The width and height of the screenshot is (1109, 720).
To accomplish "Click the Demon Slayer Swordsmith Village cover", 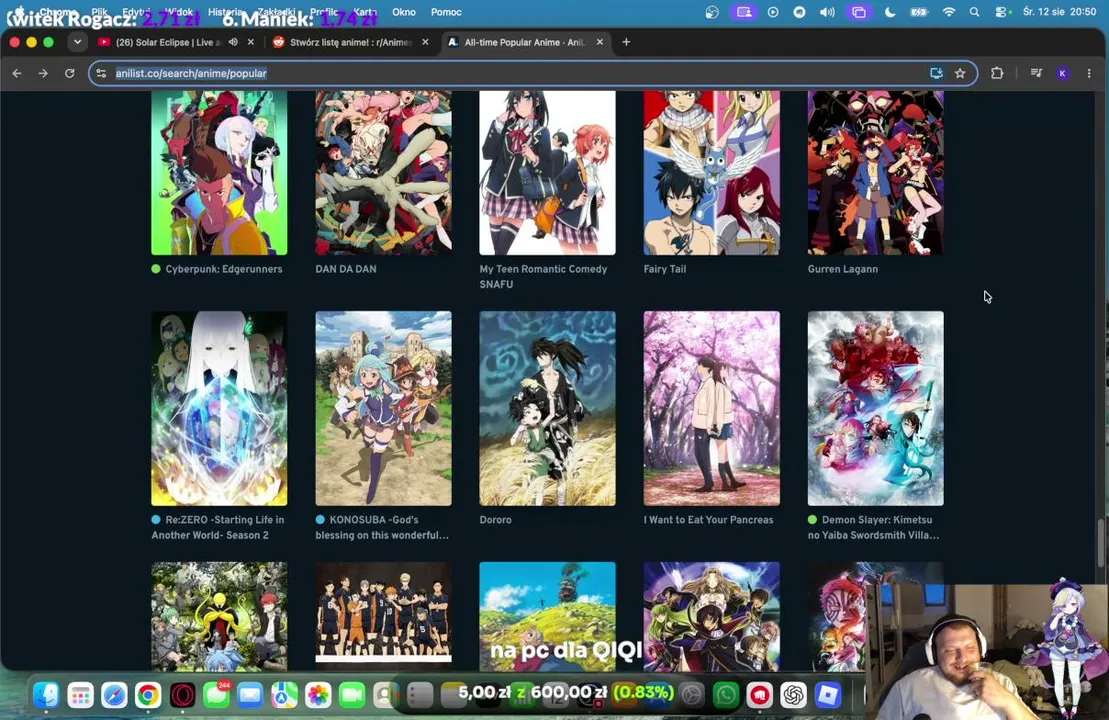I will [x=876, y=408].
